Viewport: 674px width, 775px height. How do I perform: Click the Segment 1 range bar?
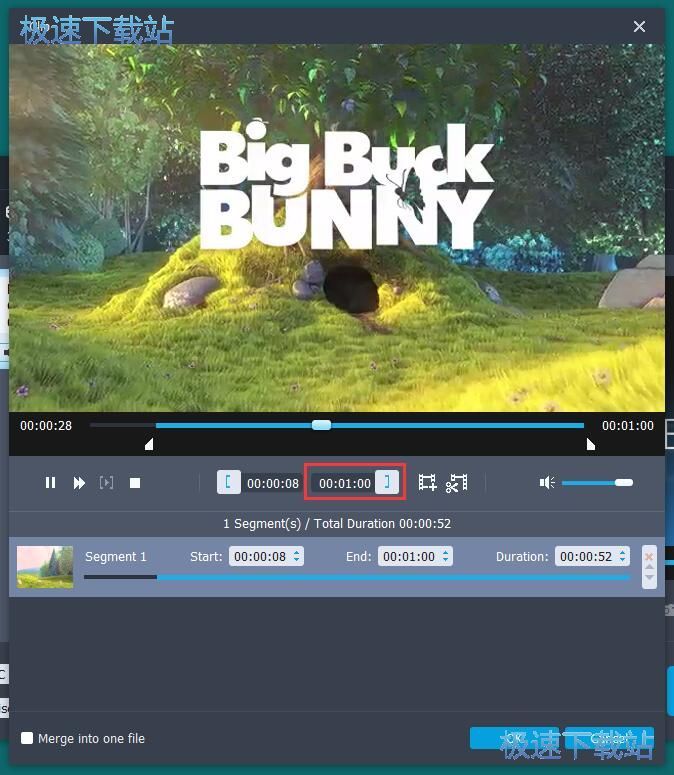tap(357, 577)
